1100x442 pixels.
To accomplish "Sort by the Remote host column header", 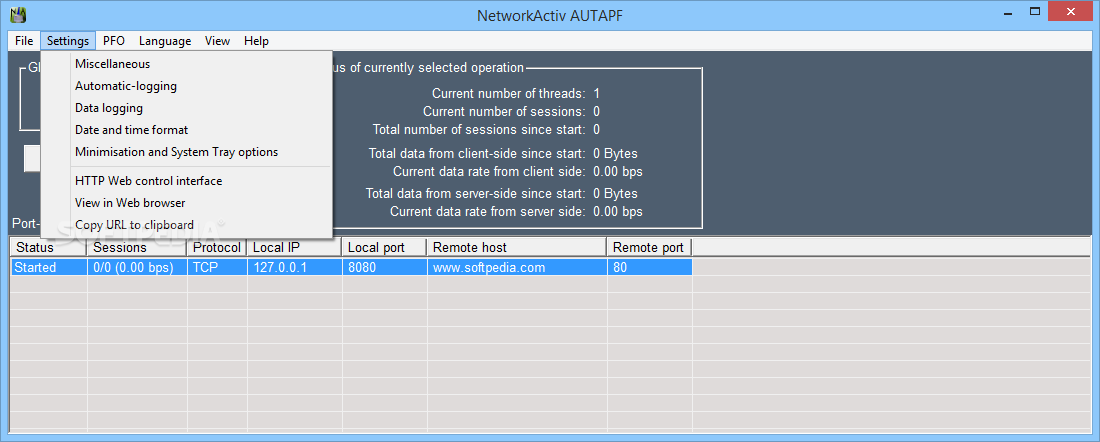I will (x=517, y=247).
